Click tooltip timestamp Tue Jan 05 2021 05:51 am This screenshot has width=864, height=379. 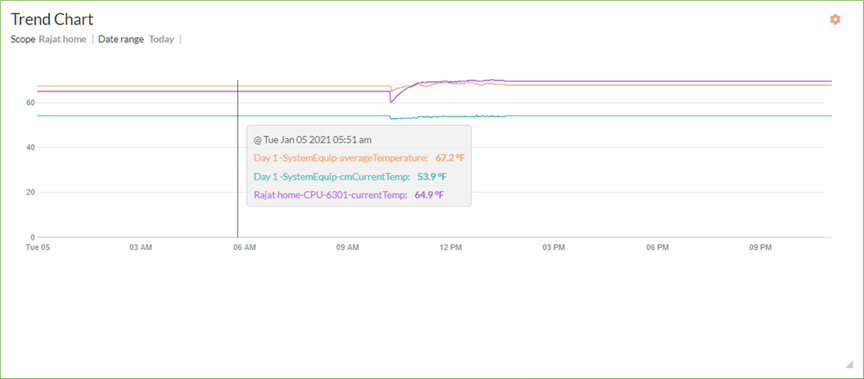point(312,140)
